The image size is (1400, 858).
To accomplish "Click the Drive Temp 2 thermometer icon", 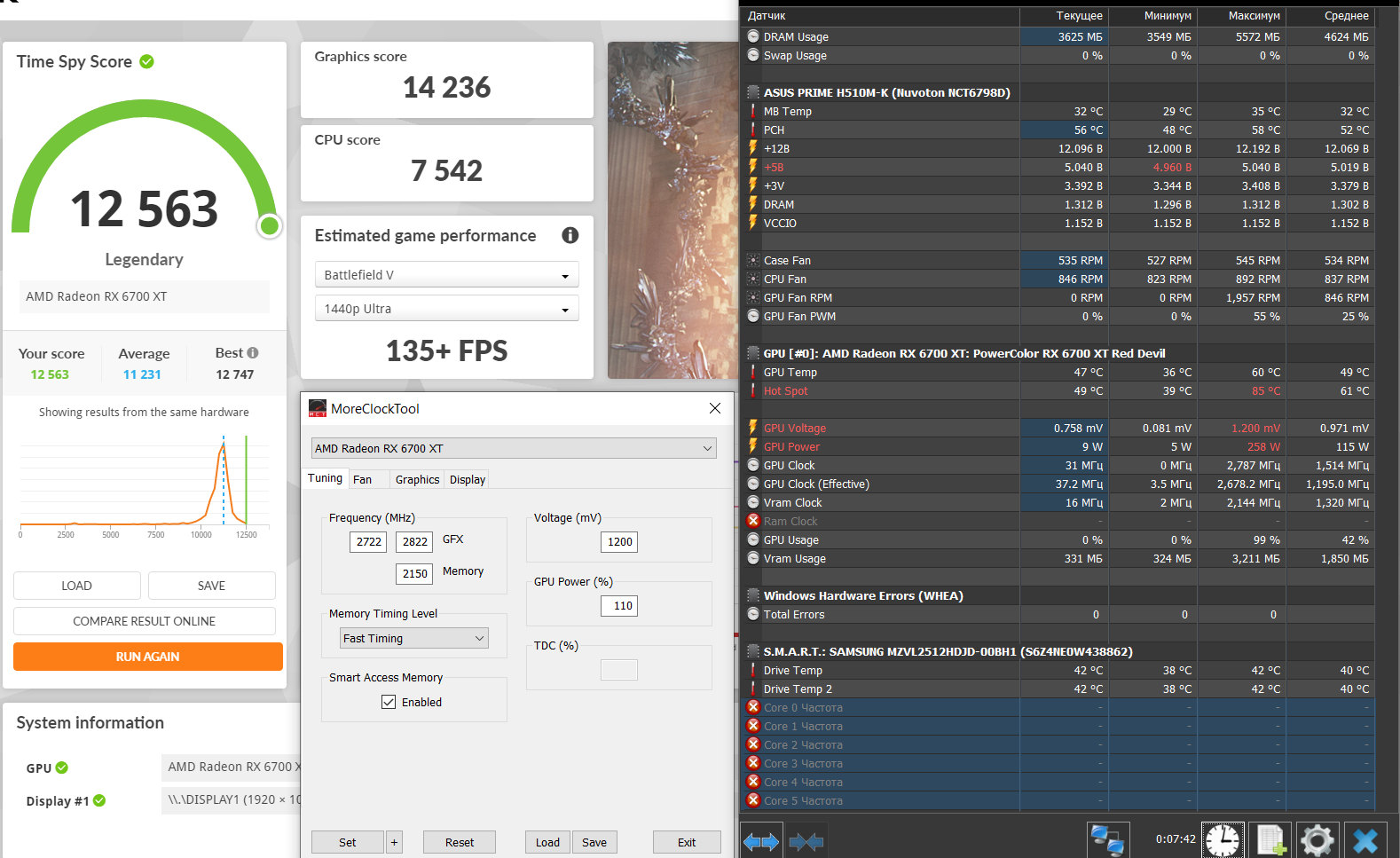I will pos(753,689).
